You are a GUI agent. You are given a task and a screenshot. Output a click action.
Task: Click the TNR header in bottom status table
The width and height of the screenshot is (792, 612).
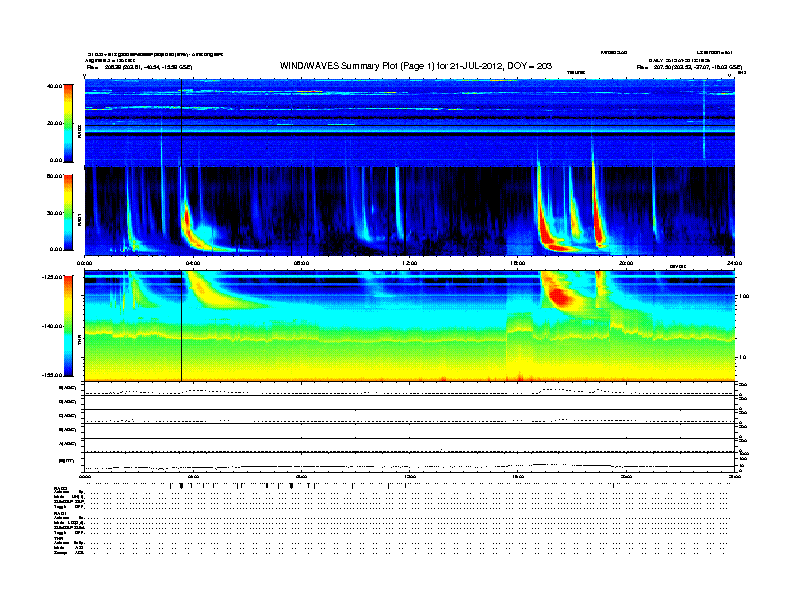coord(58,539)
